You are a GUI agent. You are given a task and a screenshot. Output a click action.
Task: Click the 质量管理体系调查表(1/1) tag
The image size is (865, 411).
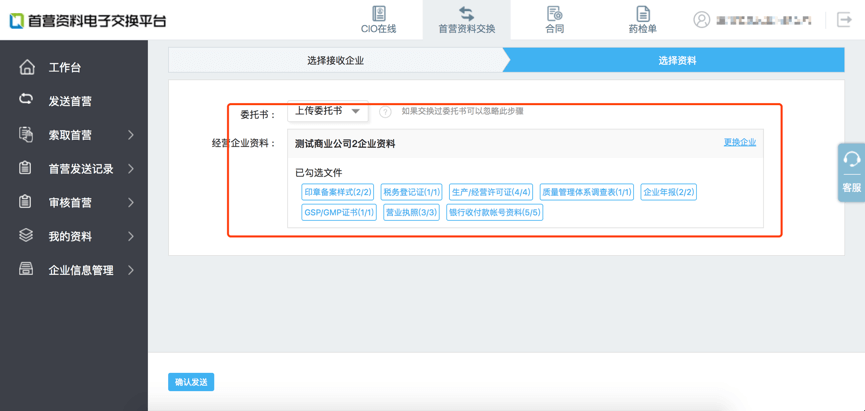point(586,193)
